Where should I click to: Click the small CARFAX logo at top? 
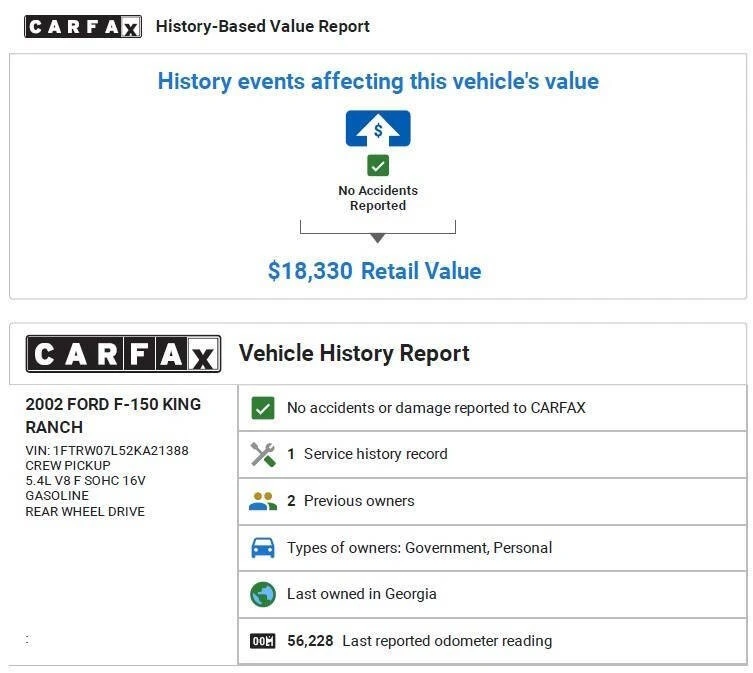coord(83,26)
